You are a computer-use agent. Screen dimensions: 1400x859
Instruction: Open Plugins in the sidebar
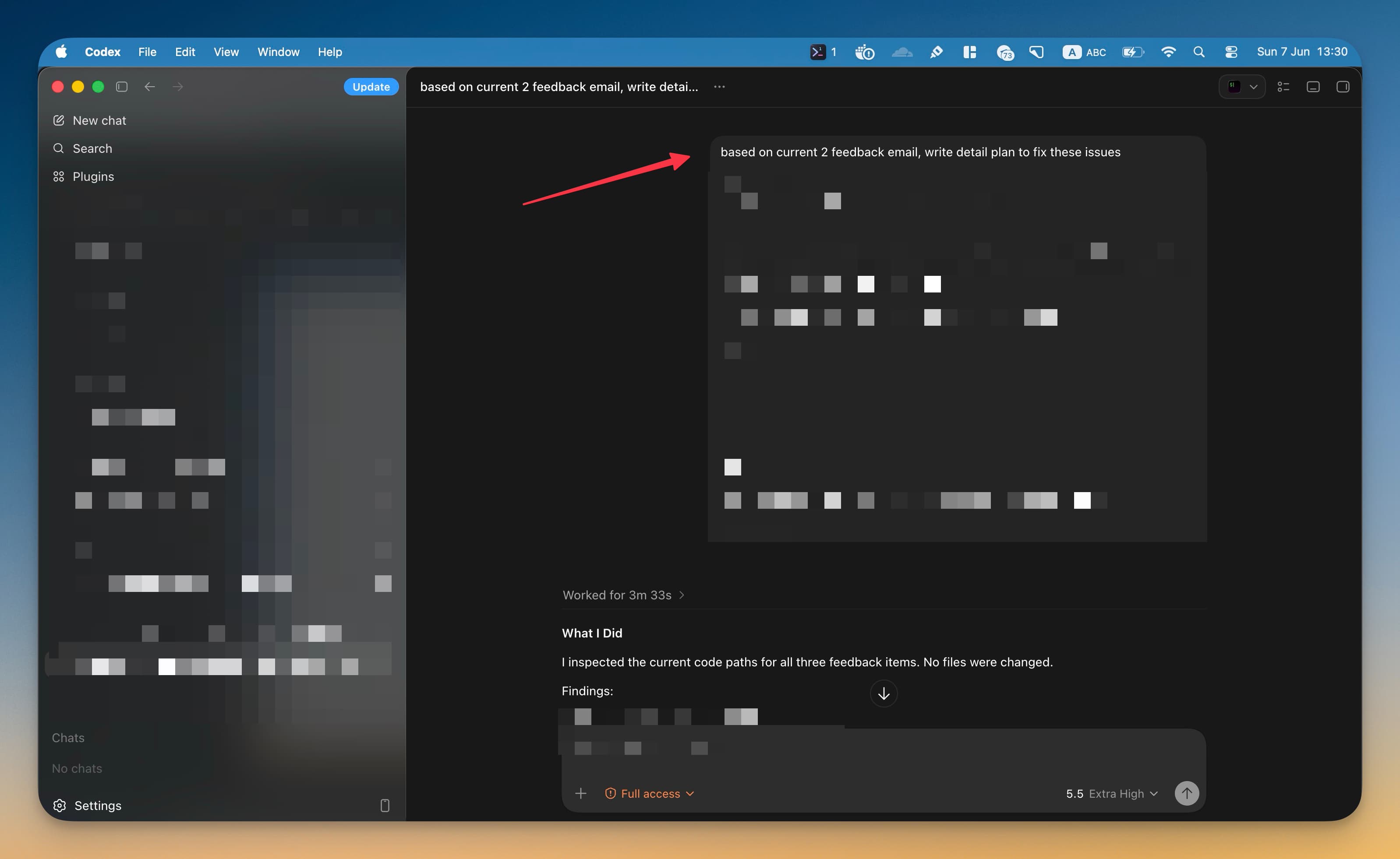84,177
